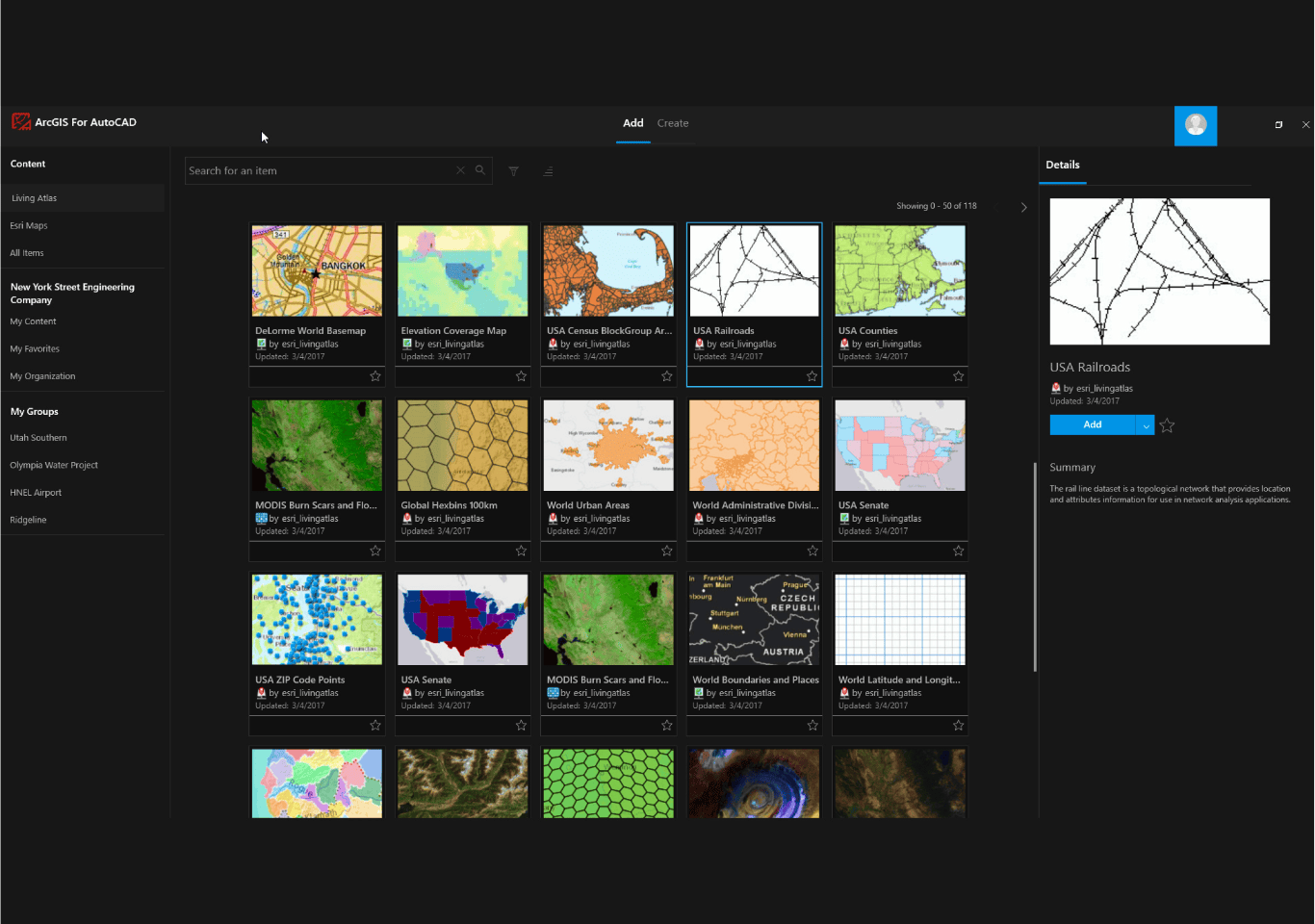The height and width of the screenshot is (924, 1315).
Task: Click the New York Street Engineering Company heading
Action: 72,294
